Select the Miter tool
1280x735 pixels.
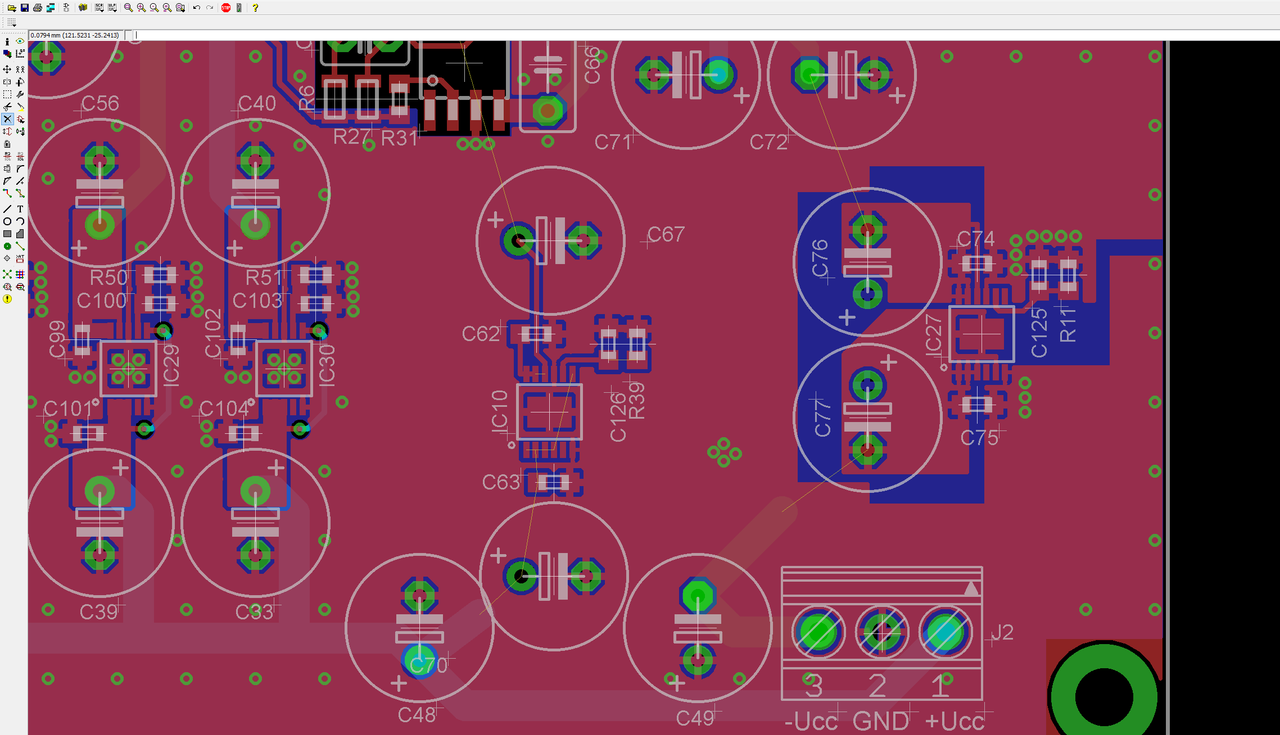click(20, 169)
